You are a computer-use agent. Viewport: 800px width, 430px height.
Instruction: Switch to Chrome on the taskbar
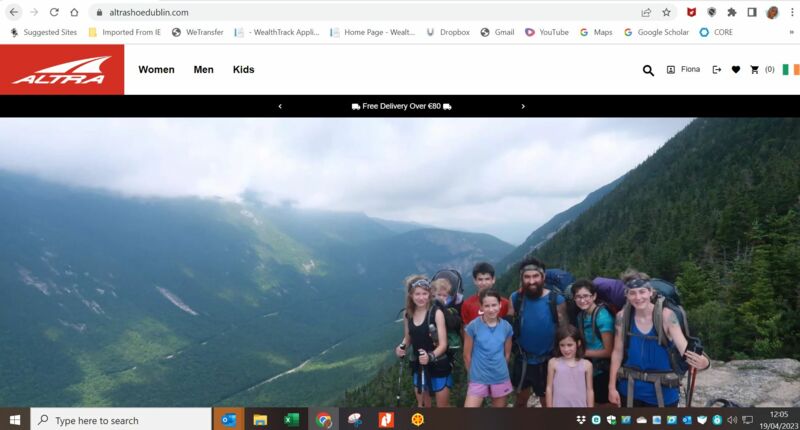click(323, 420)
